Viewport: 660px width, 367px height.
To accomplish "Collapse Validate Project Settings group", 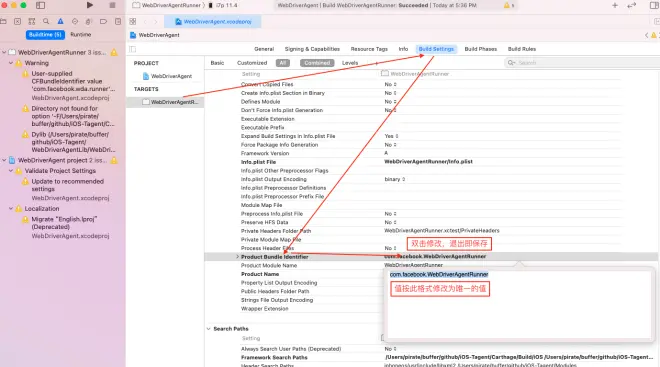I will pyautogui.click(x=11, y=170).
